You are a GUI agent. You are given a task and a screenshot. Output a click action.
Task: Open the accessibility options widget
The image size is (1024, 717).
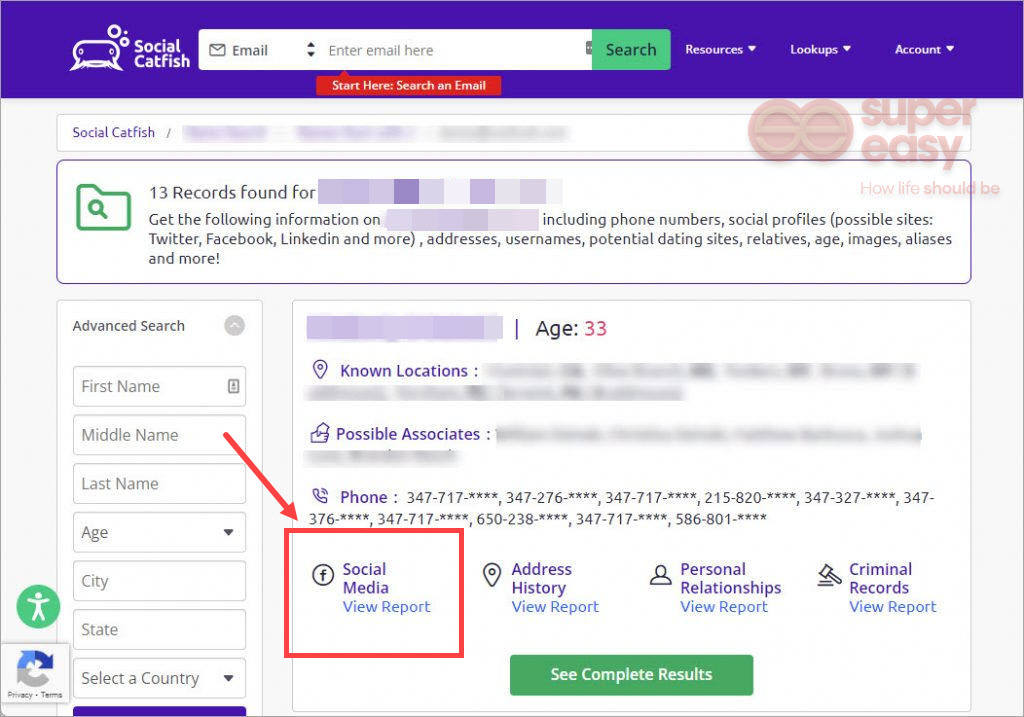[39, 606]
